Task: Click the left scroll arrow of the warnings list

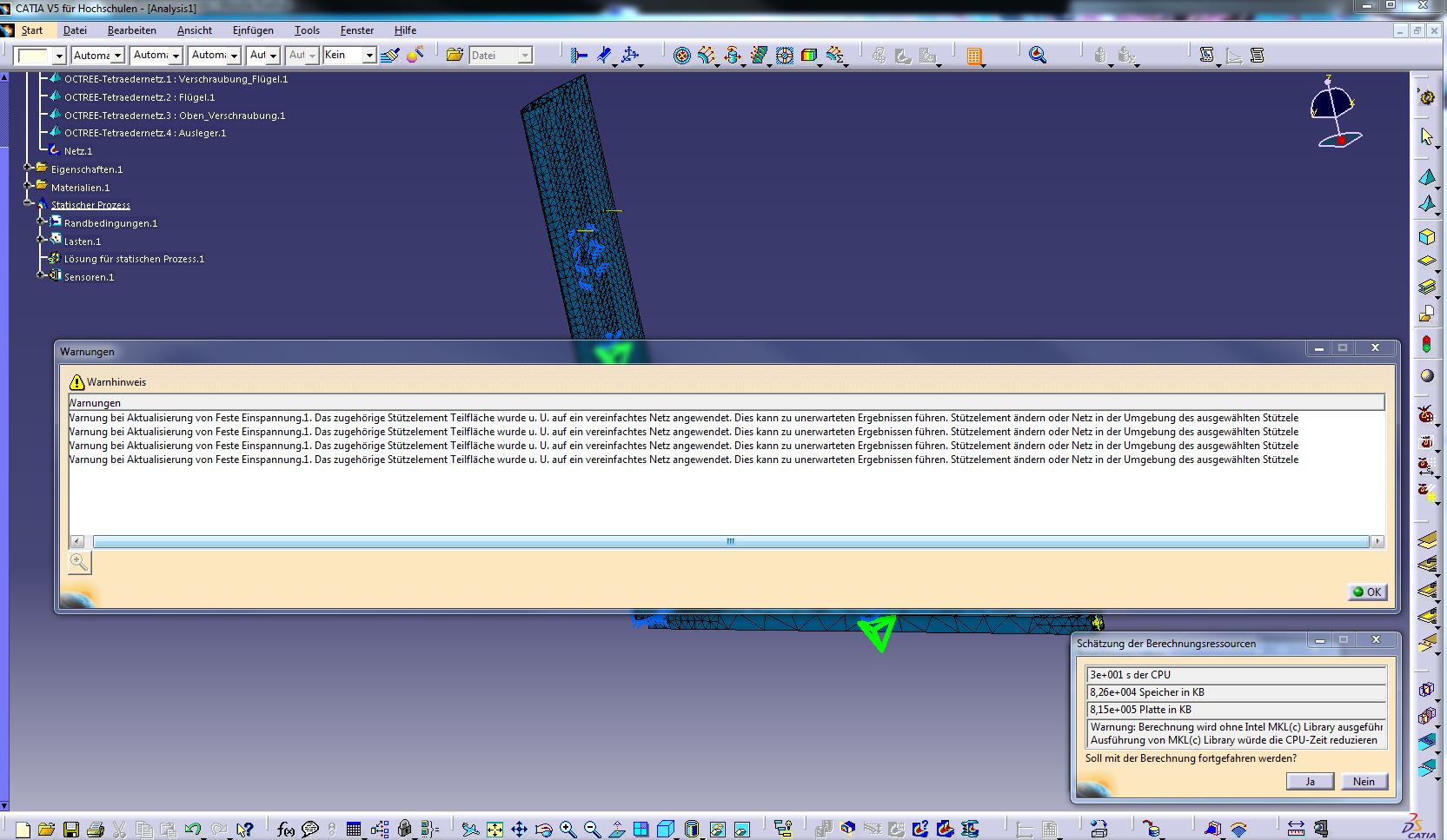Action: coord(77,541)
